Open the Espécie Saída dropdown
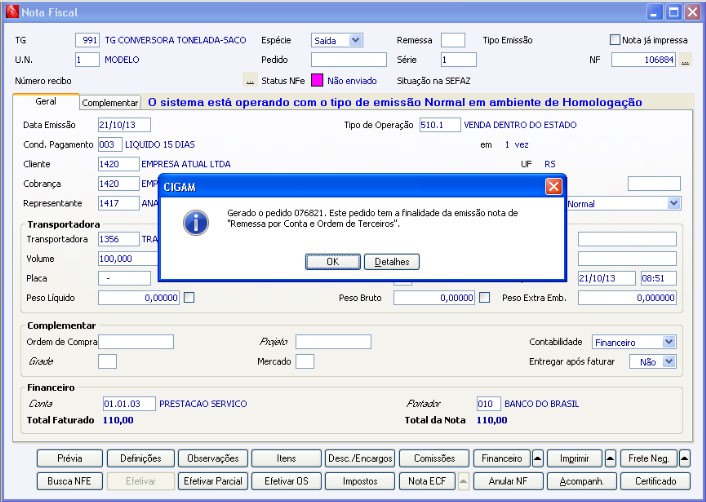706x502 pixels. tap(356, 40)
